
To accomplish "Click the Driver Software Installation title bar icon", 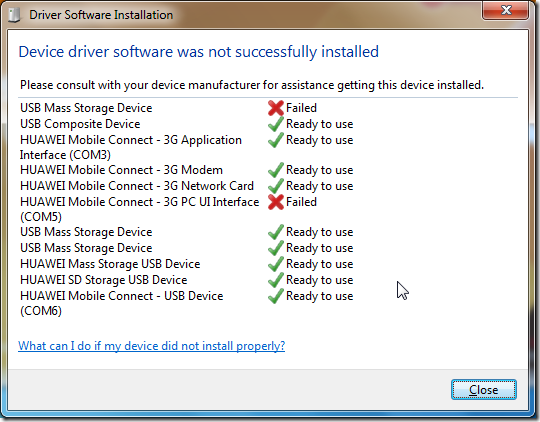I will pos(14,15).
